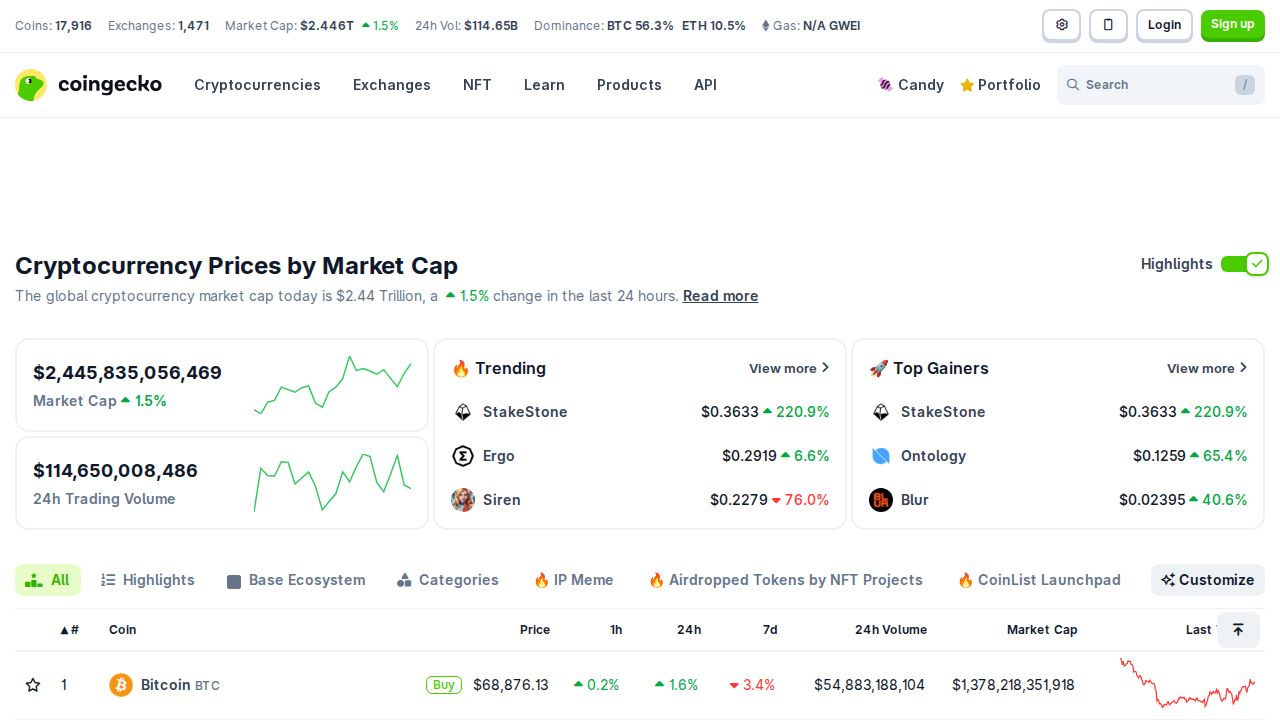Screen dimensions: 1280x720
Task: Open the Products menu
Action: coord(629,85)
